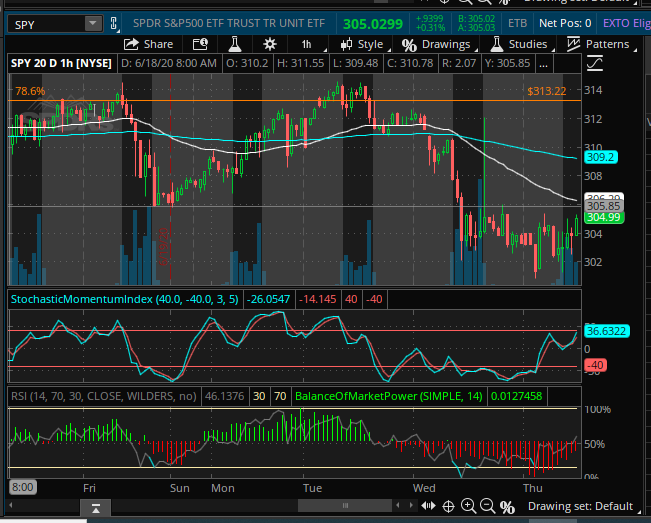This screenshot has width=651, height=523.
Task: Click the Thu date axis label
Action: pos(533,488)
